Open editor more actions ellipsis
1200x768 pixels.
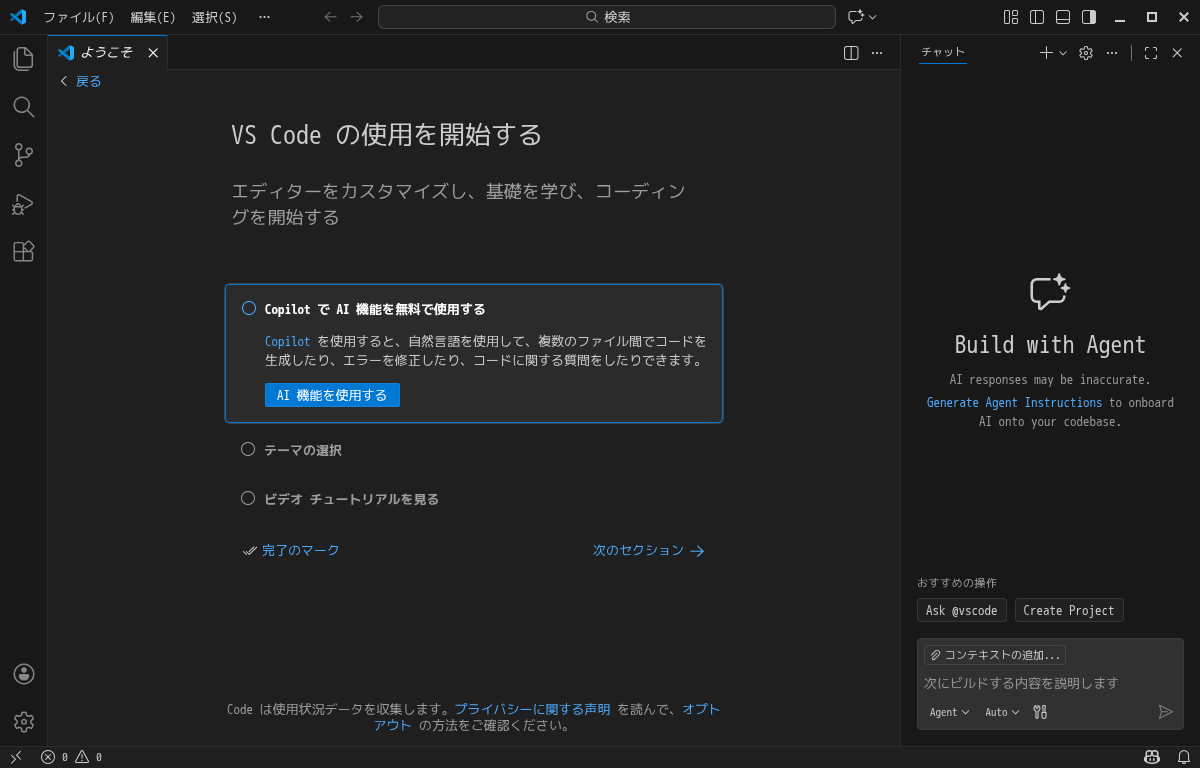coord(877,53)
